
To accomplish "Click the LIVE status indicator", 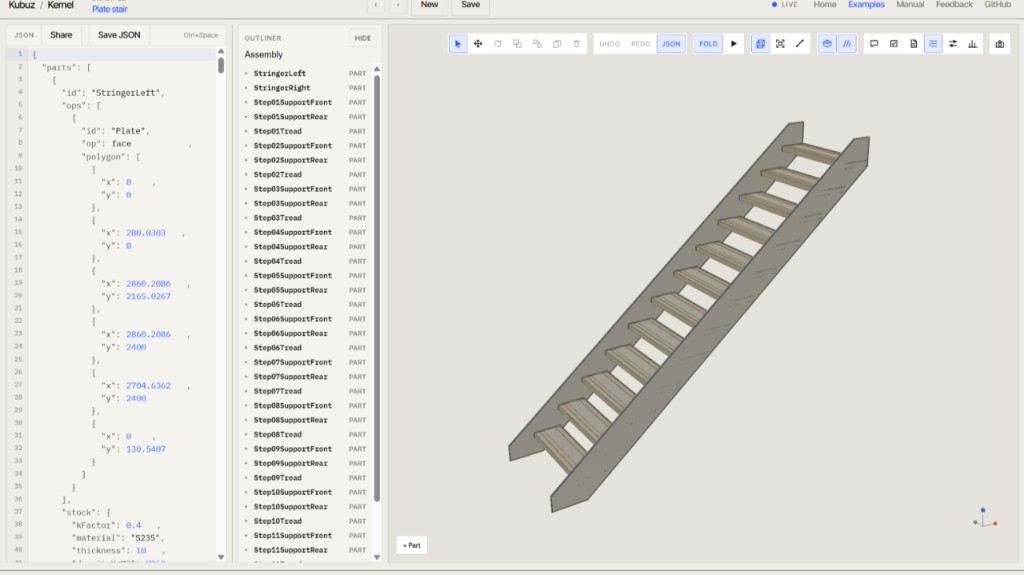I will tap(784, 5).
